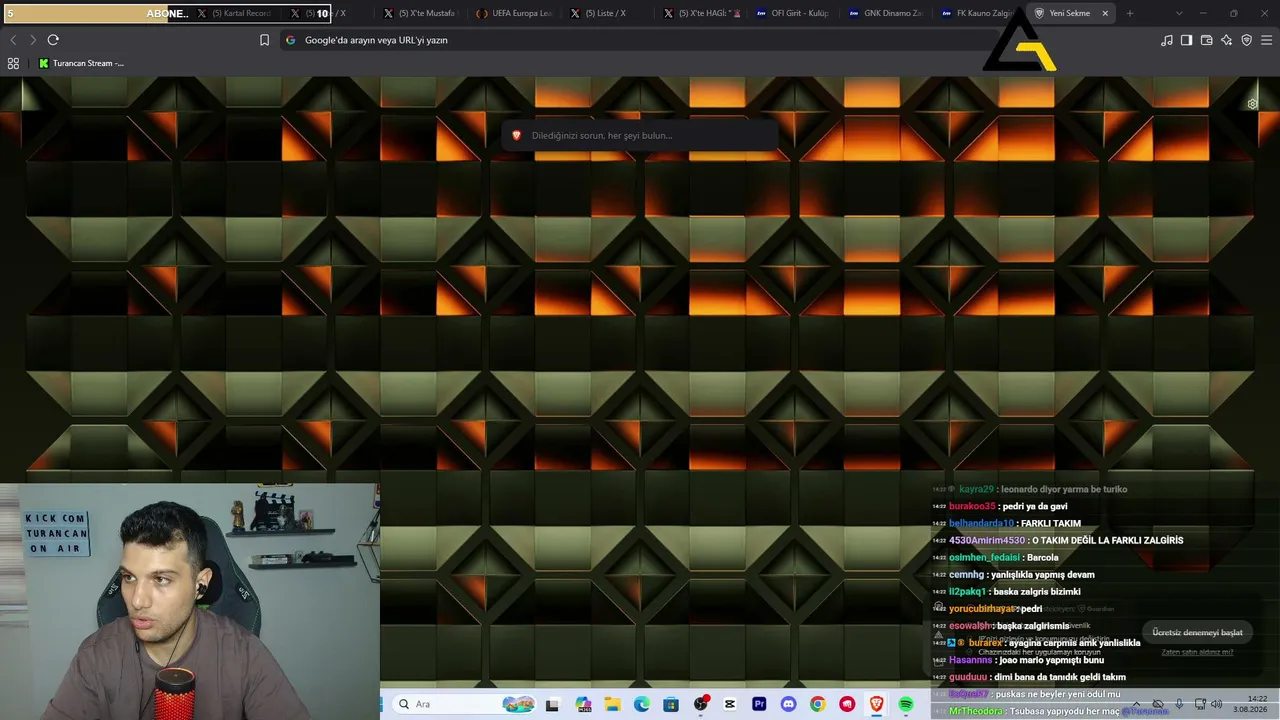The image size is (1280, 720).
Task: Expand the tab search dropdown arrow
Action: point(1179,13)
